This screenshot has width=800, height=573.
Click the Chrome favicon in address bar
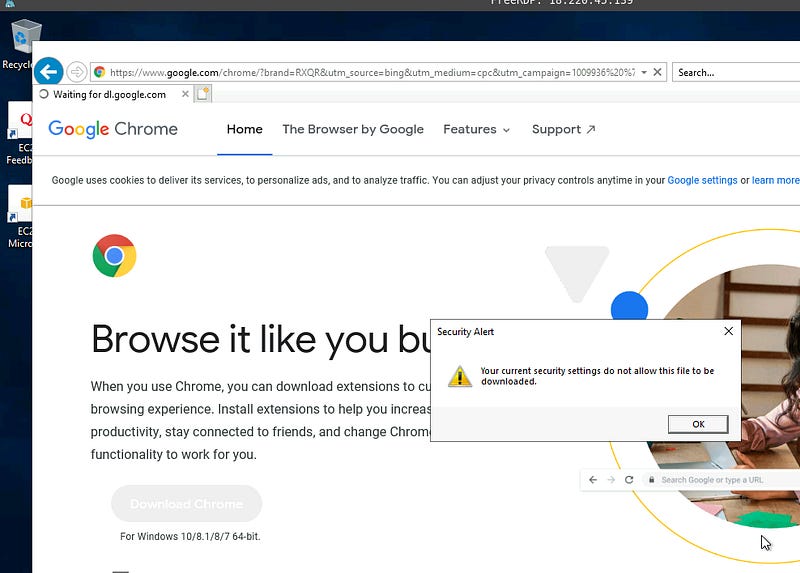click(99, 72)
